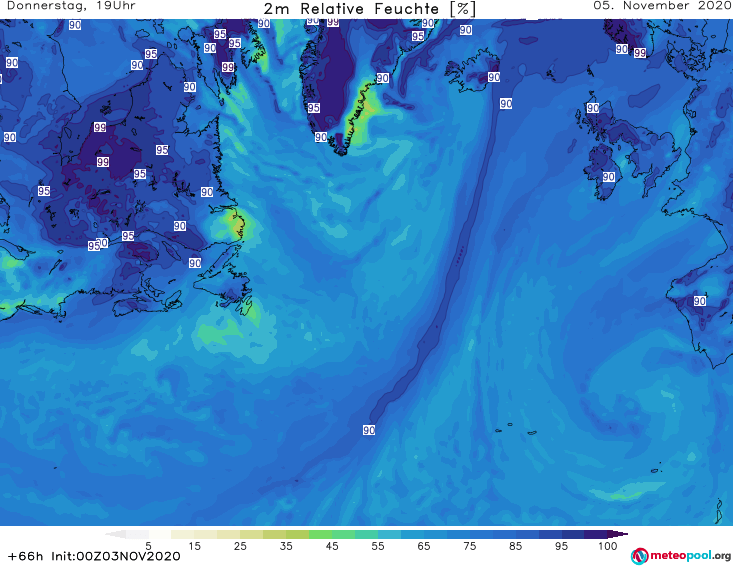Click the '45' tick on the color scale

click(332, 546)
